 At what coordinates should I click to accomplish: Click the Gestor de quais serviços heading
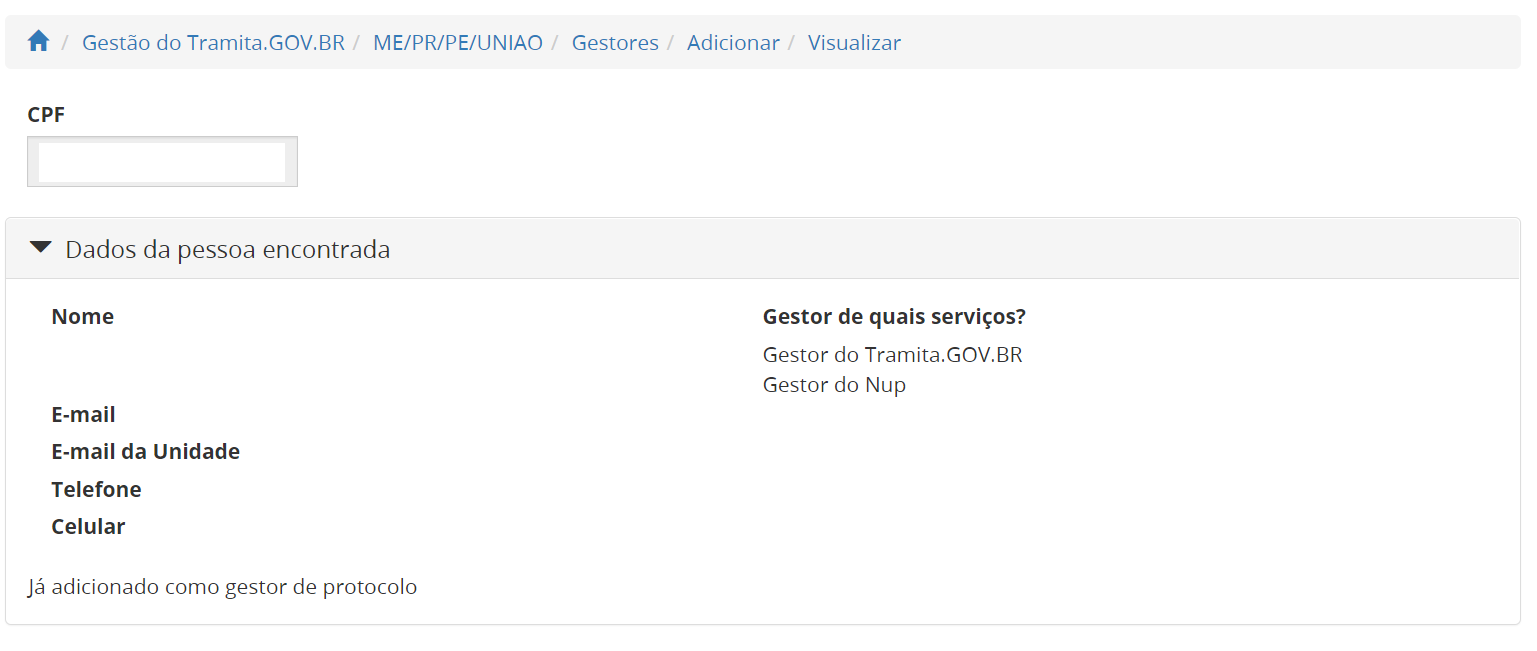(x=893, y=316)
